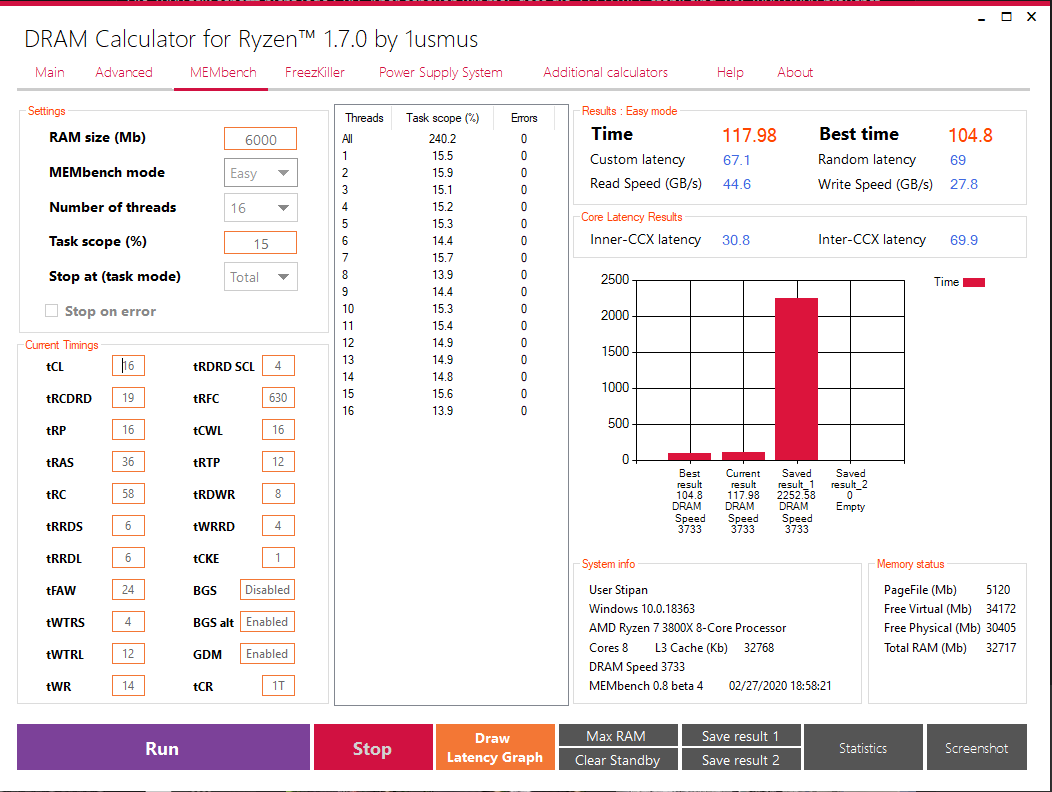Open the About tab
Screen dimensions: 1052x792
coord(795,72)
